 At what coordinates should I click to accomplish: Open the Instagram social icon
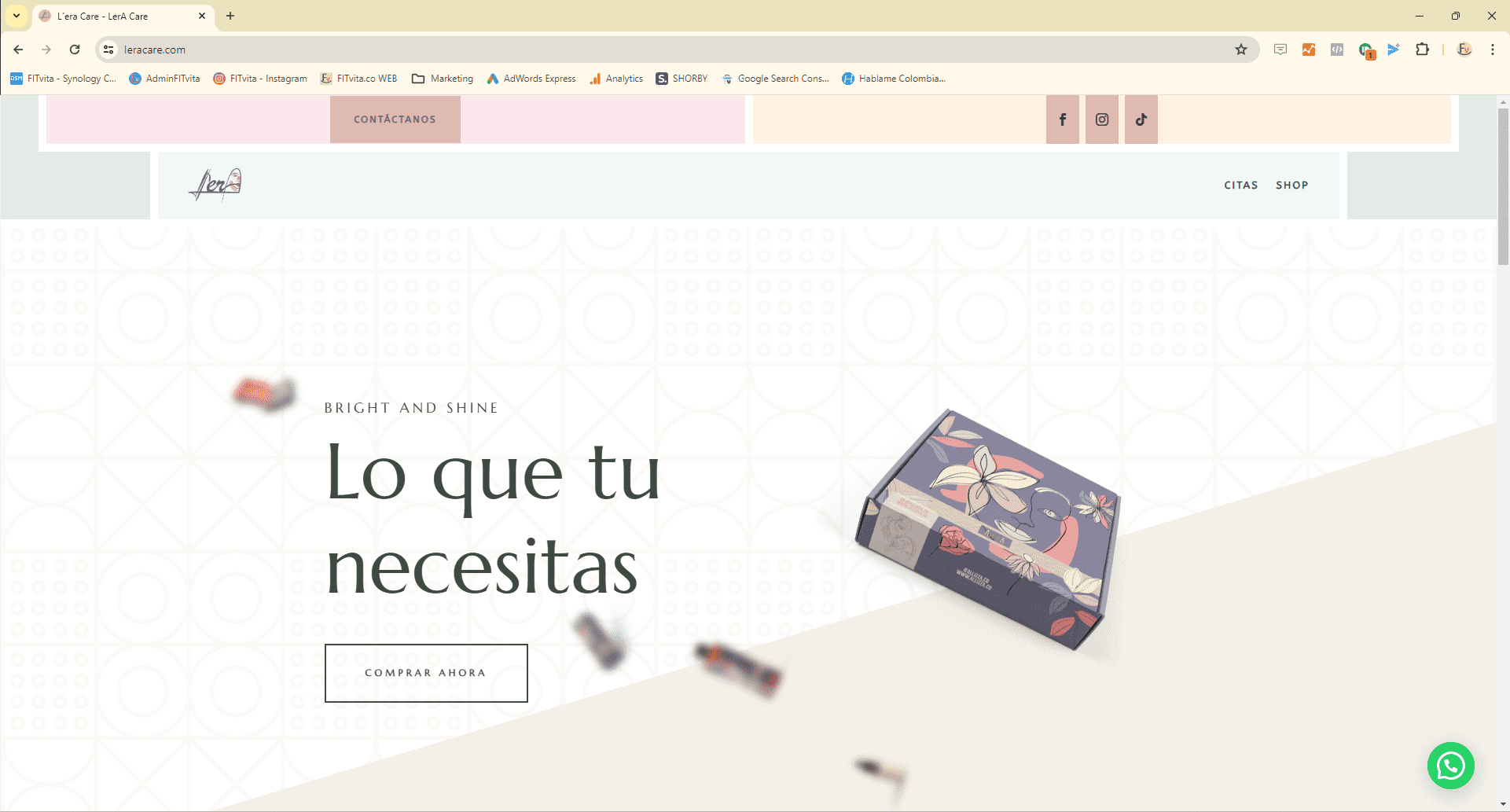pyautogui.click(x=1102, y=119)
